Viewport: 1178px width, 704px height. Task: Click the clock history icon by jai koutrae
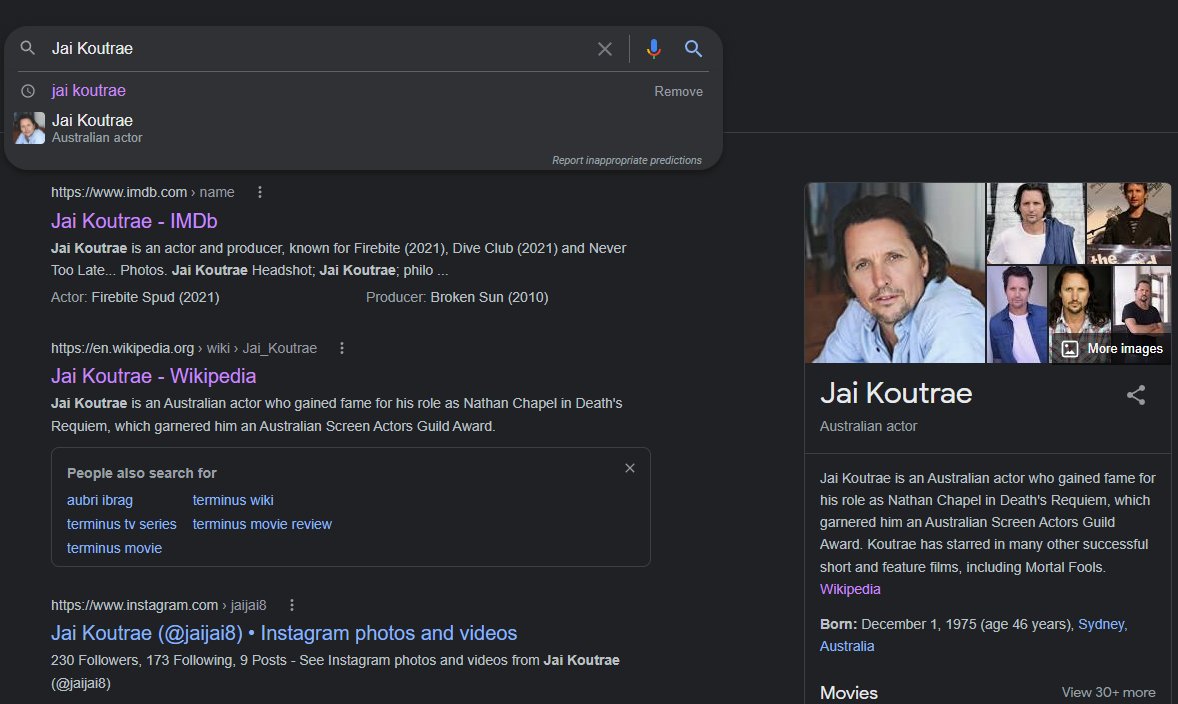28,91
